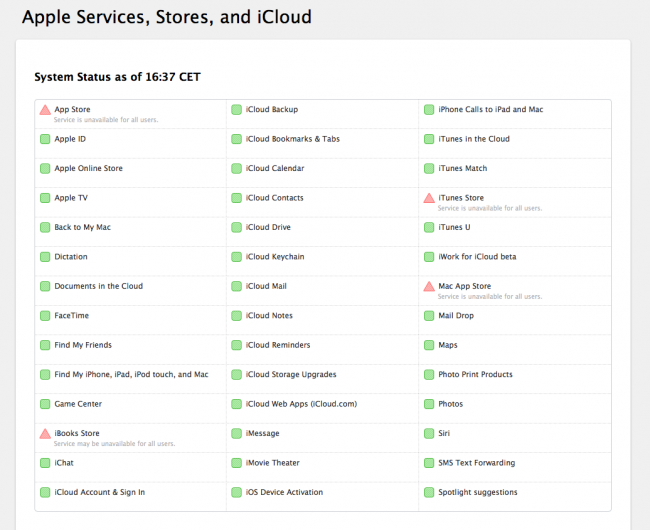
Task: Select the SMS Text Forwarding label
Action: (x=477, y=463)
